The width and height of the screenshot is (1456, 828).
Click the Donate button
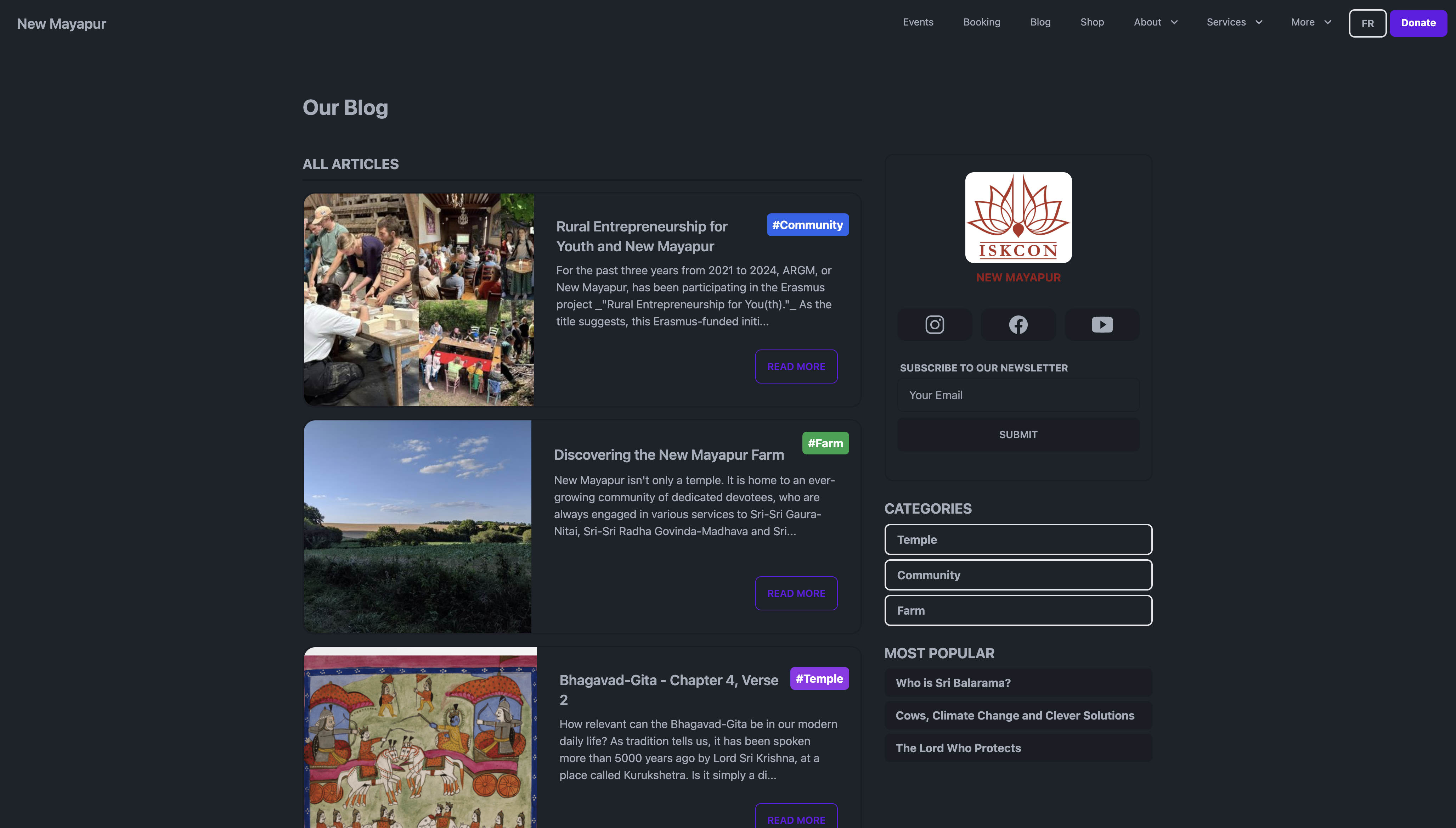point(1418,23)
